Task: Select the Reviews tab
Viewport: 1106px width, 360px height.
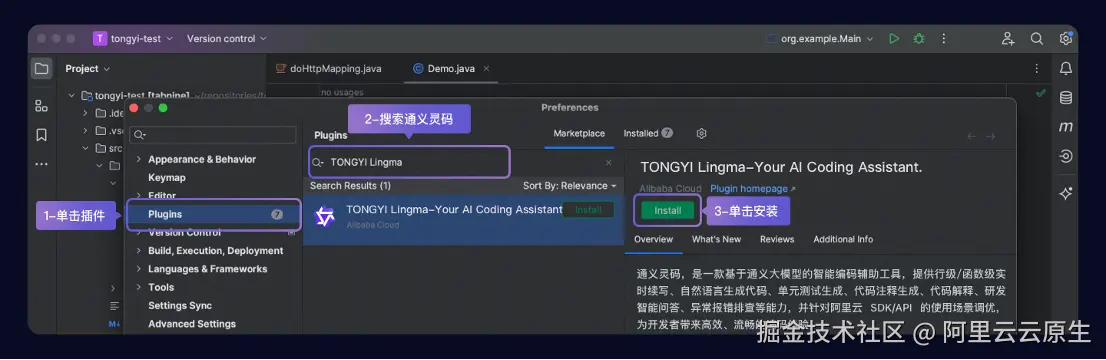Action: [x=777, y=239]
